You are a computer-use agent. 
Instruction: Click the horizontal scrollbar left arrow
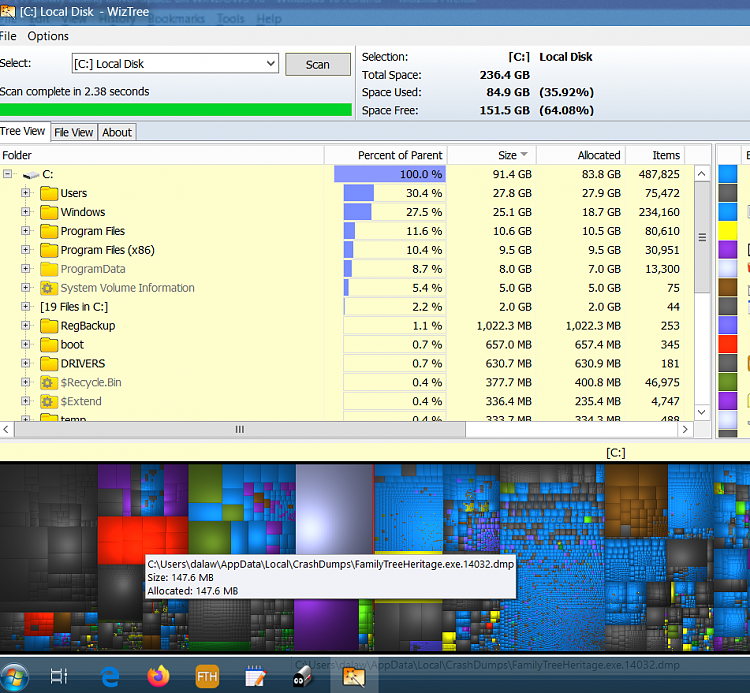coord(6,429)
